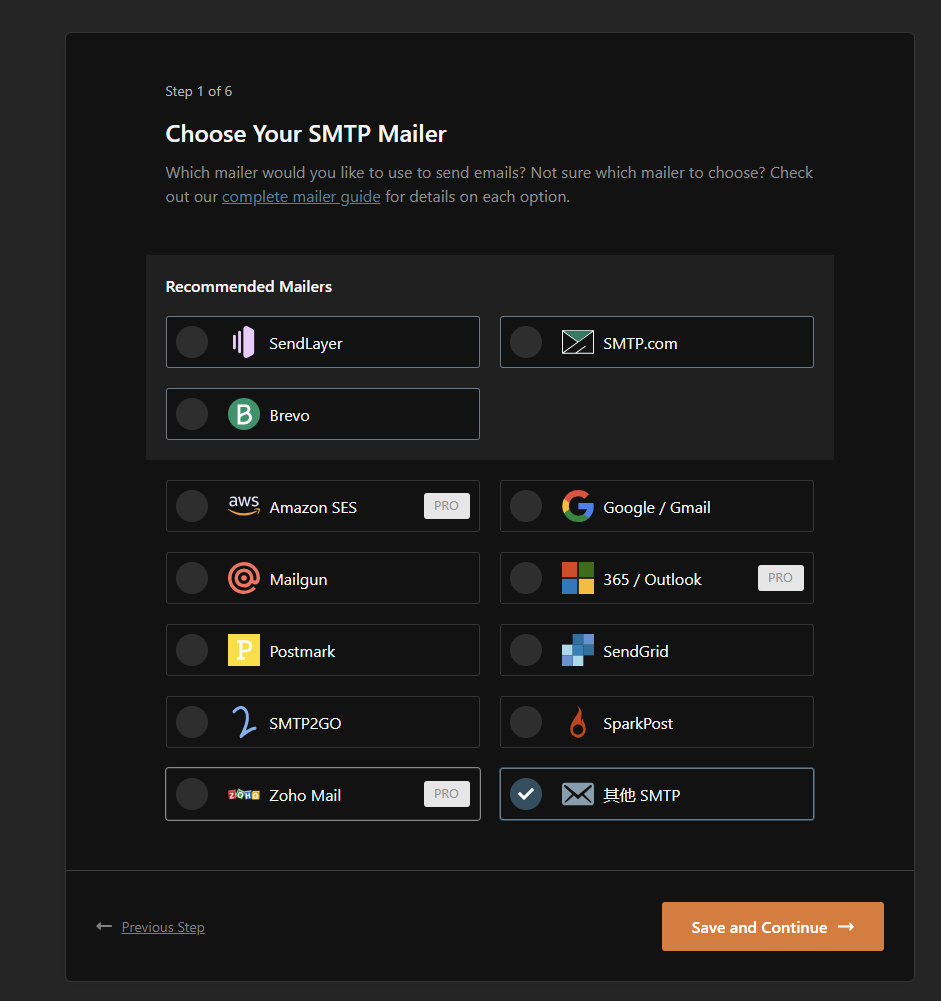Select the Brevo mailer radio button
This screenshot has height=1001, width=941.
[x=192, y=415]
